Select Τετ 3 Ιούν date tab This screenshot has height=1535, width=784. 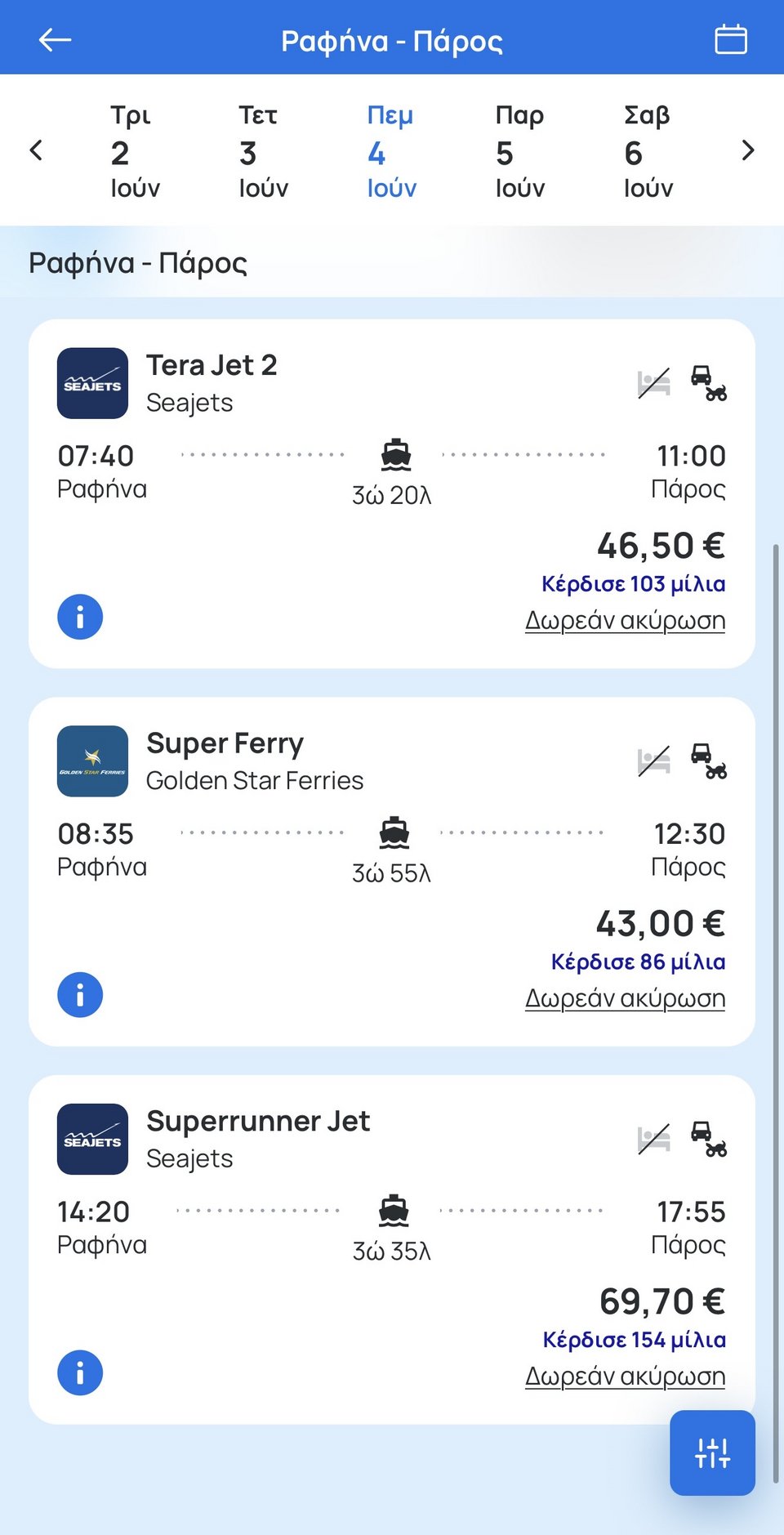263,151
